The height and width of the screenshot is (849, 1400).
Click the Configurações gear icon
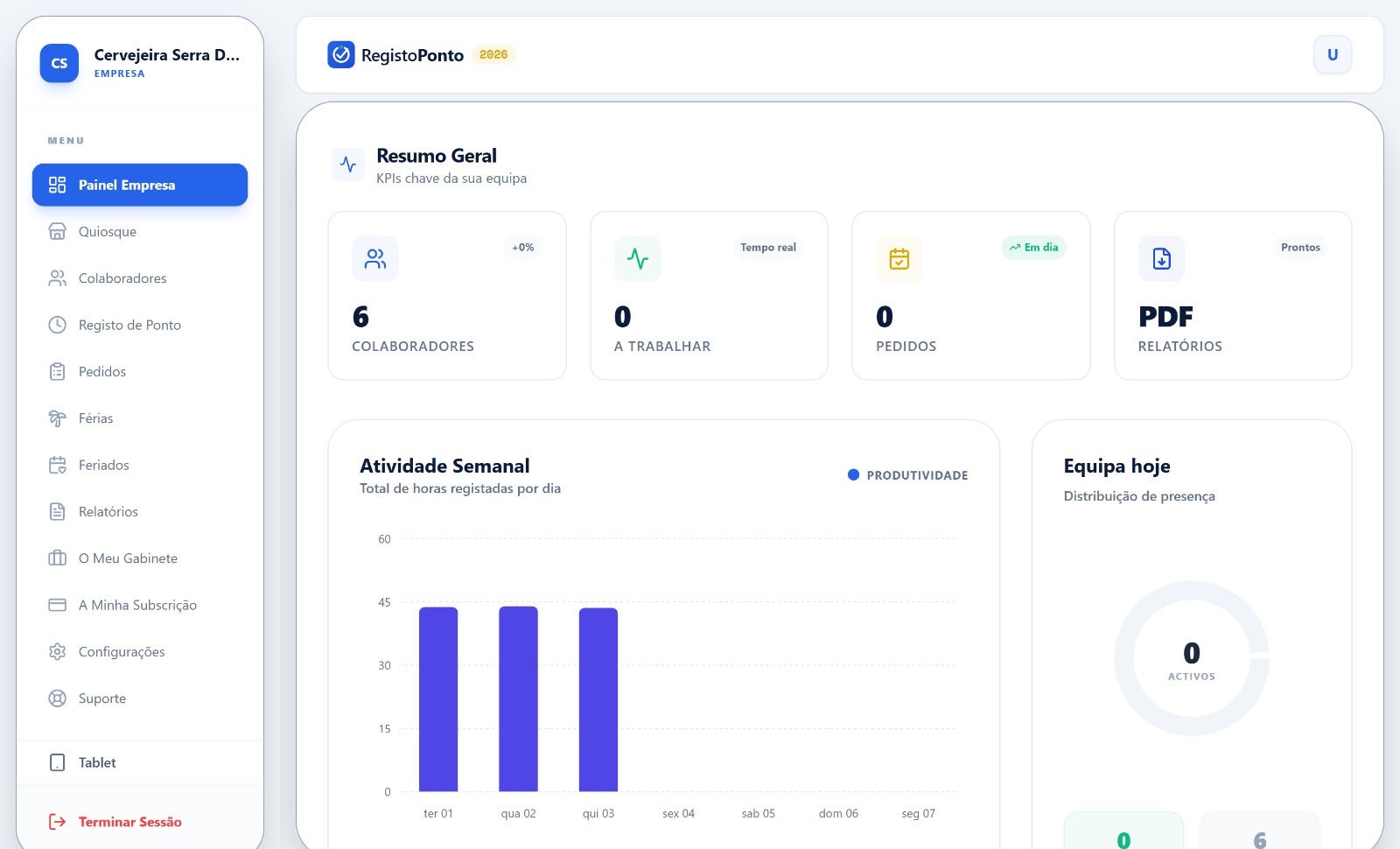(x=57, y=651)
